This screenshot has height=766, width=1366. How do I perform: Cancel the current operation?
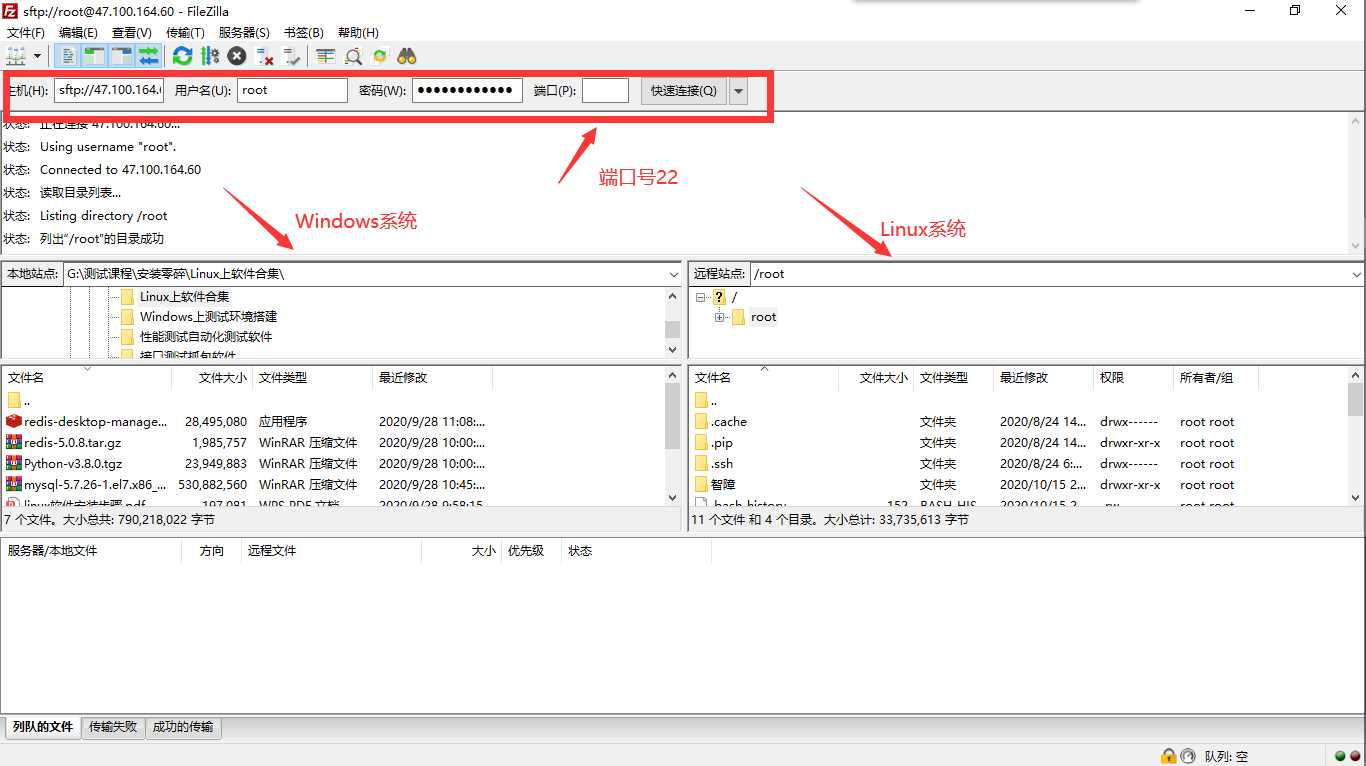237,56
